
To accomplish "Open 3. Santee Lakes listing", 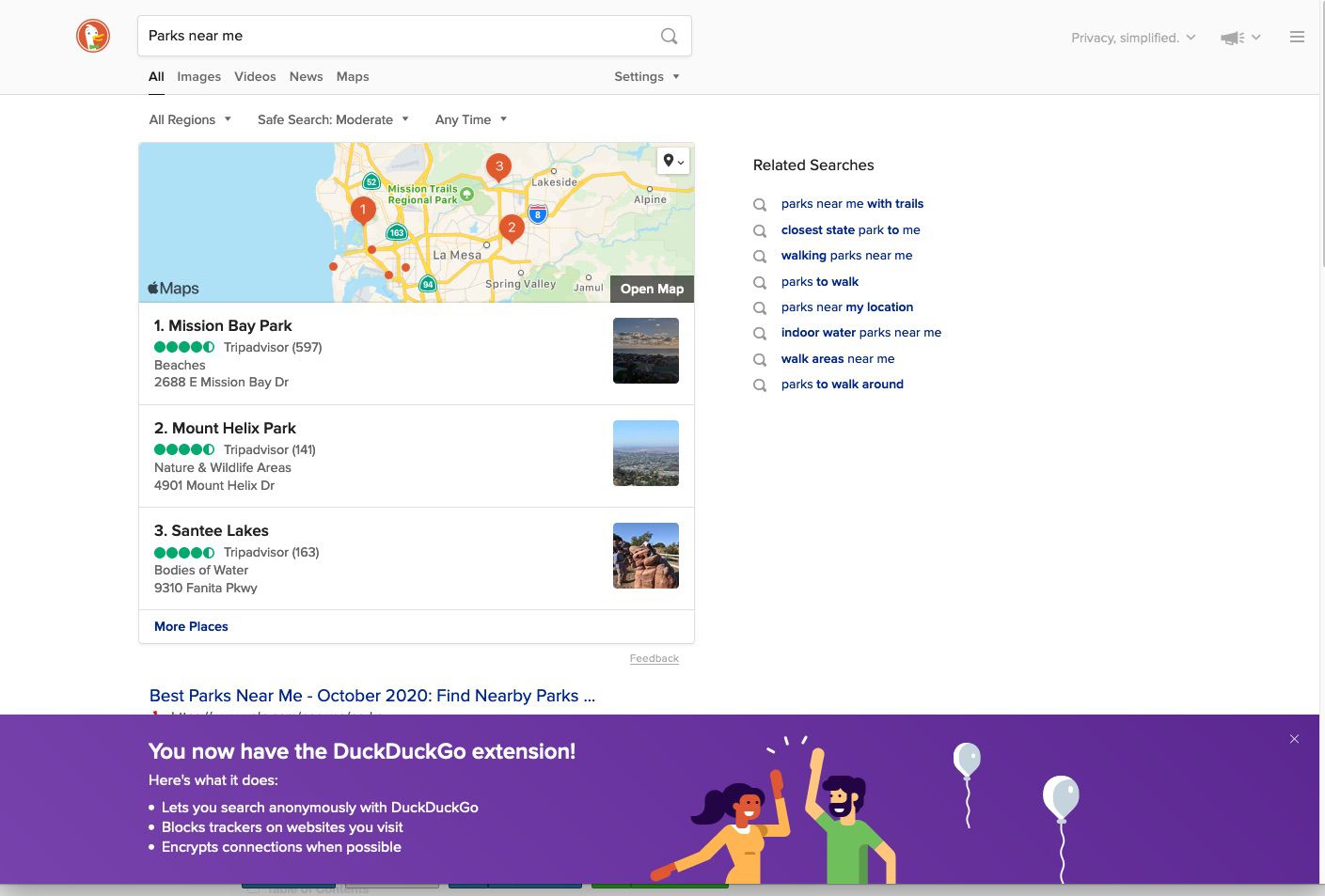I will click(212, 530).
